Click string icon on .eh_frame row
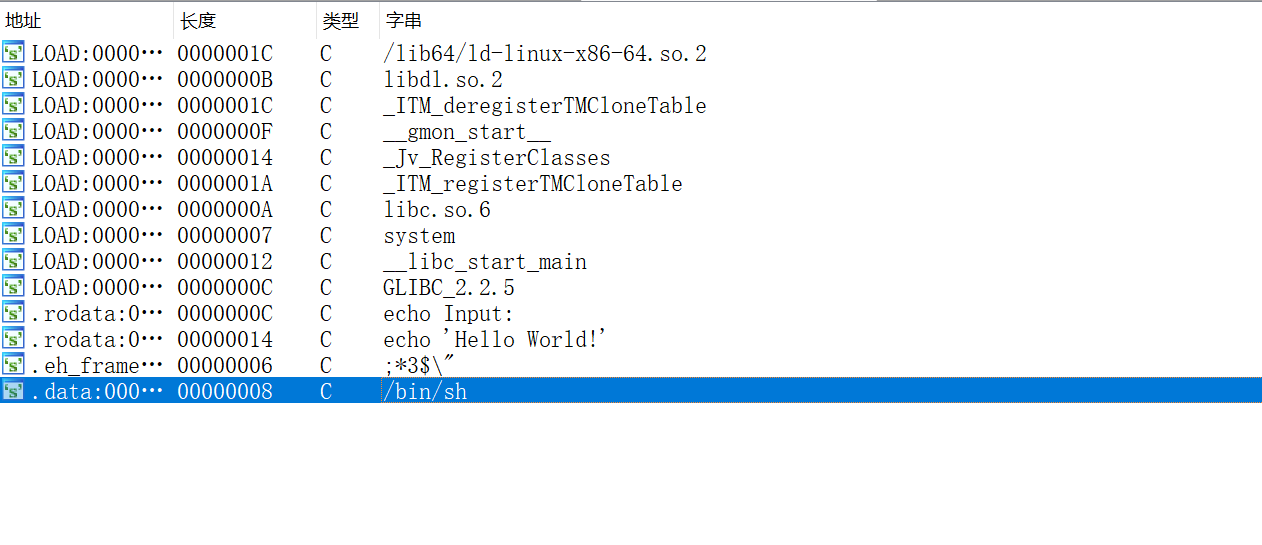This screenshot has height=545, width=1262. click(14, 365)
